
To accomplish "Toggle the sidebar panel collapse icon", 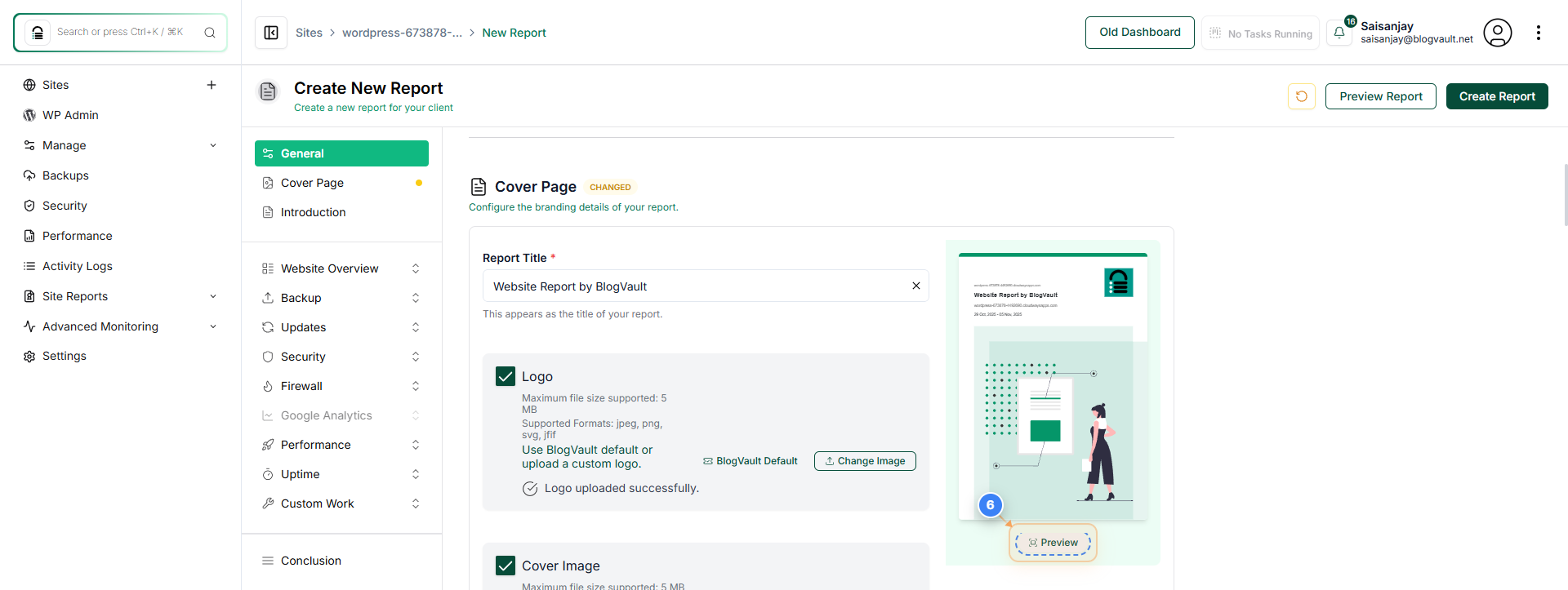I will pyautogui.click(x=271, y=33).
